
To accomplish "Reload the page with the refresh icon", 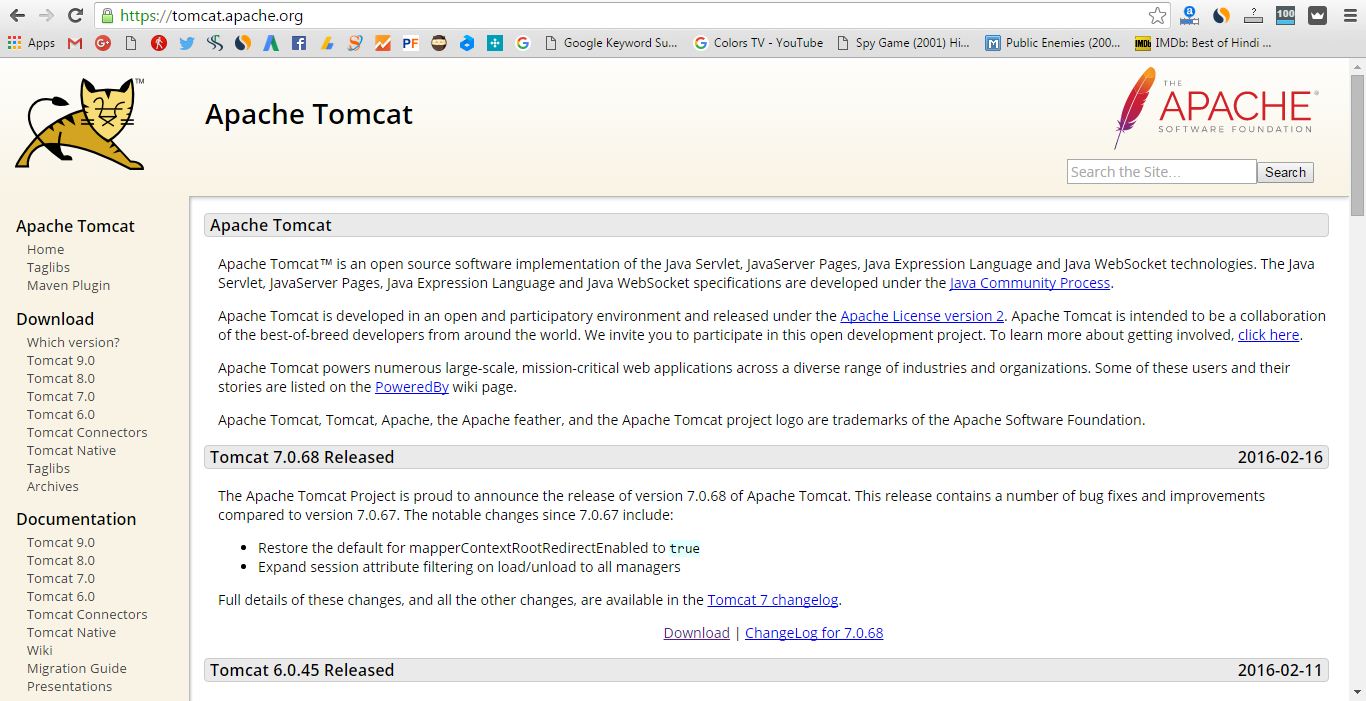I will [x=75, y=16].
